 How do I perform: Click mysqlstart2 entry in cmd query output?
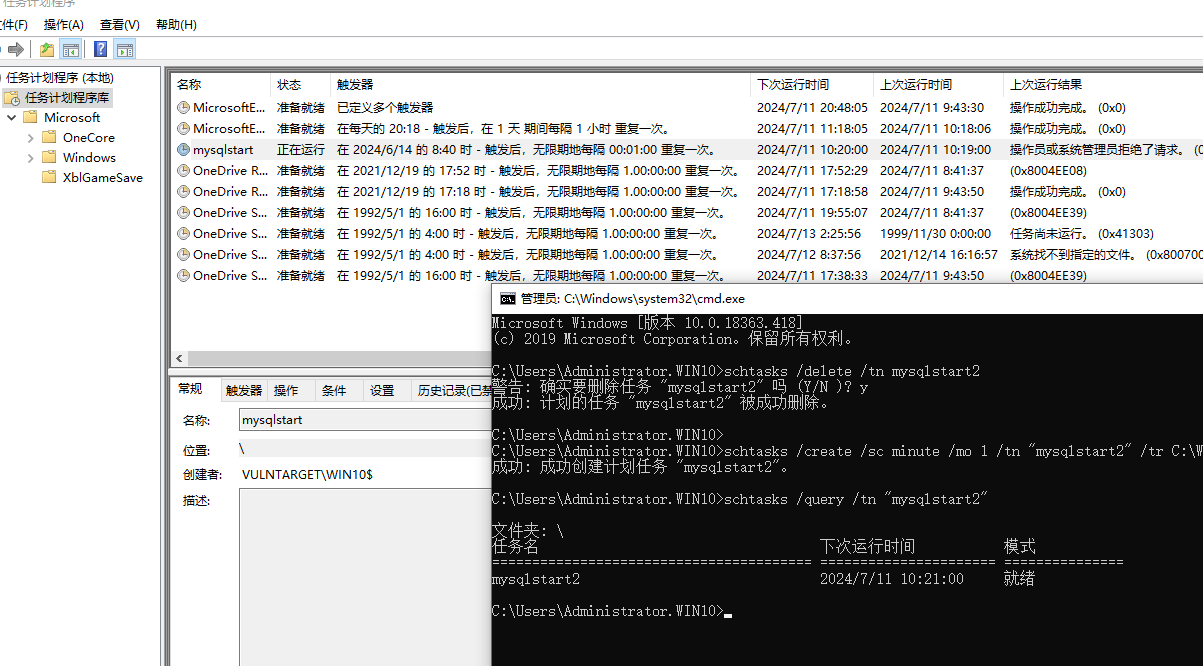click(x=536, y=579)
